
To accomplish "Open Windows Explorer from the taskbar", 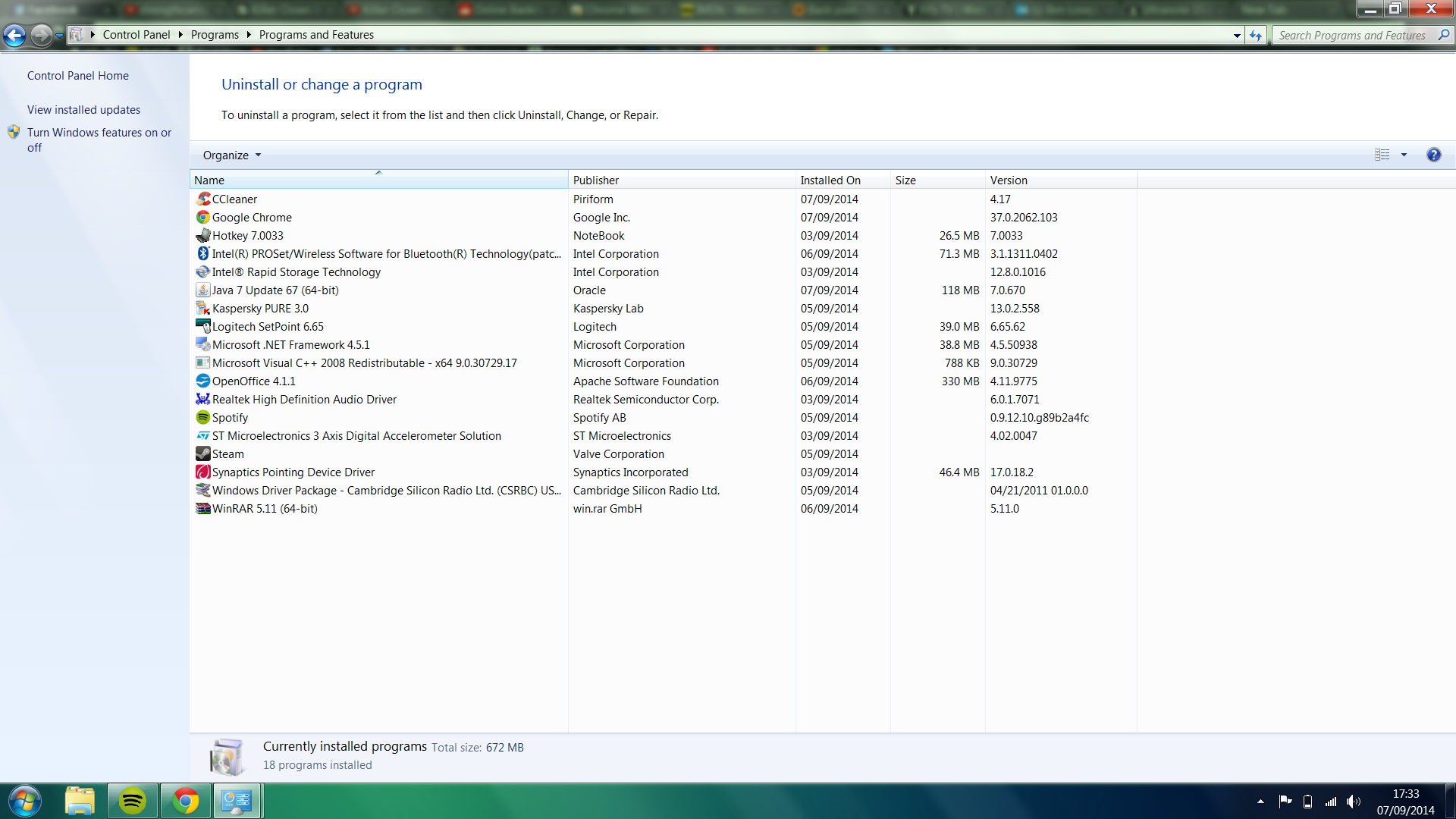I will tap(80, 801).
